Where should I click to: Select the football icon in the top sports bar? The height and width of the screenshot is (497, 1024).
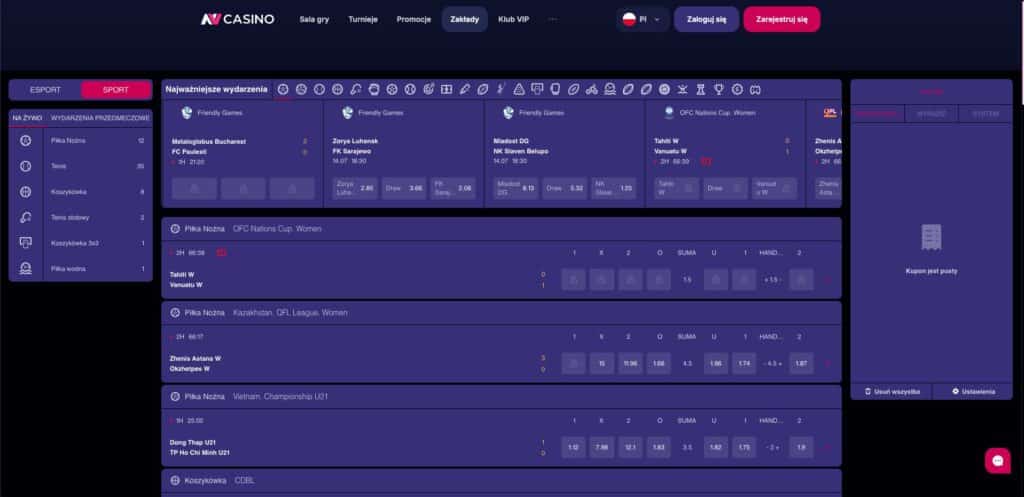click(x=283, y=89)
